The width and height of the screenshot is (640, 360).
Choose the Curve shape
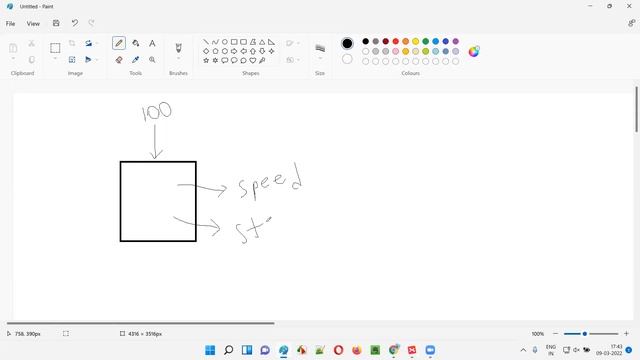pos(215,42)
